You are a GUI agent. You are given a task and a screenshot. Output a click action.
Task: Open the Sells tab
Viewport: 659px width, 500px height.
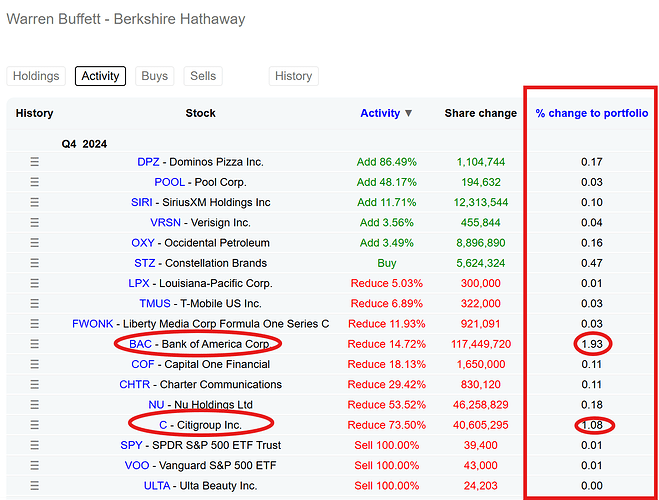pos(203,76)
